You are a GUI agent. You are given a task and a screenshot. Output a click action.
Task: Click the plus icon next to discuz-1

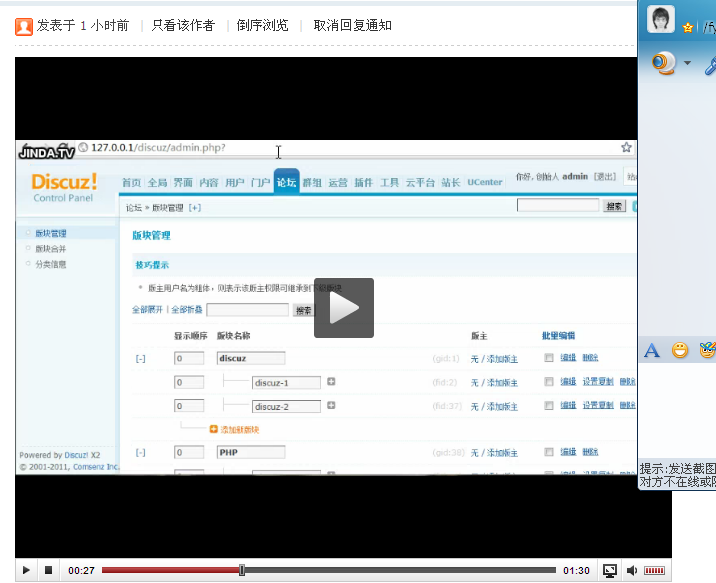(332, 381)
